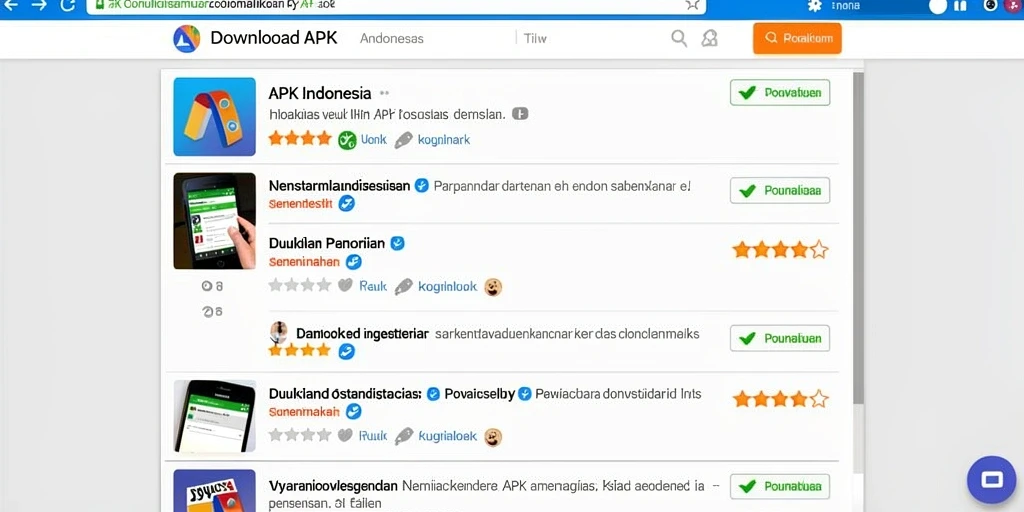
Task: Reload the page with the browser refresh icon
Action: pos(67,5)
